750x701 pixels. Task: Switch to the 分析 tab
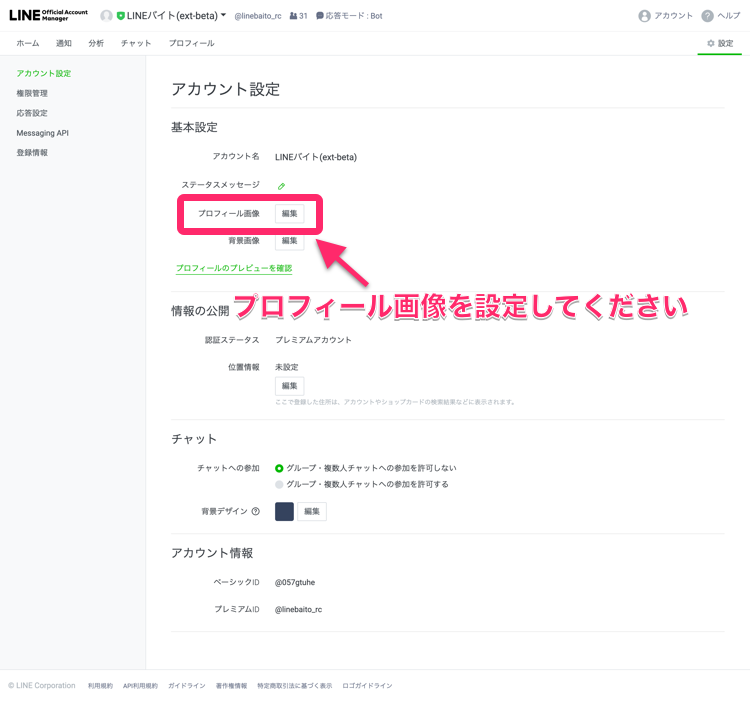point(96,44)
